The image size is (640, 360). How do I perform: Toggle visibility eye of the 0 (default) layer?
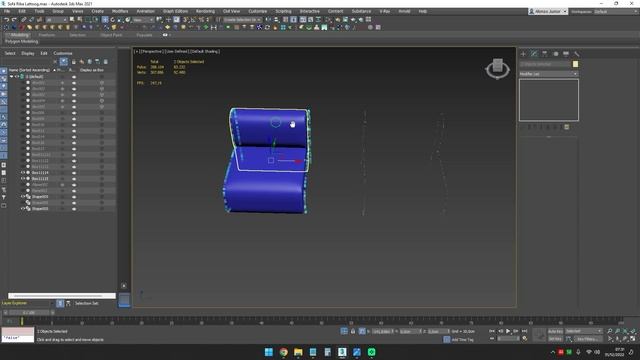pos(17,76)
